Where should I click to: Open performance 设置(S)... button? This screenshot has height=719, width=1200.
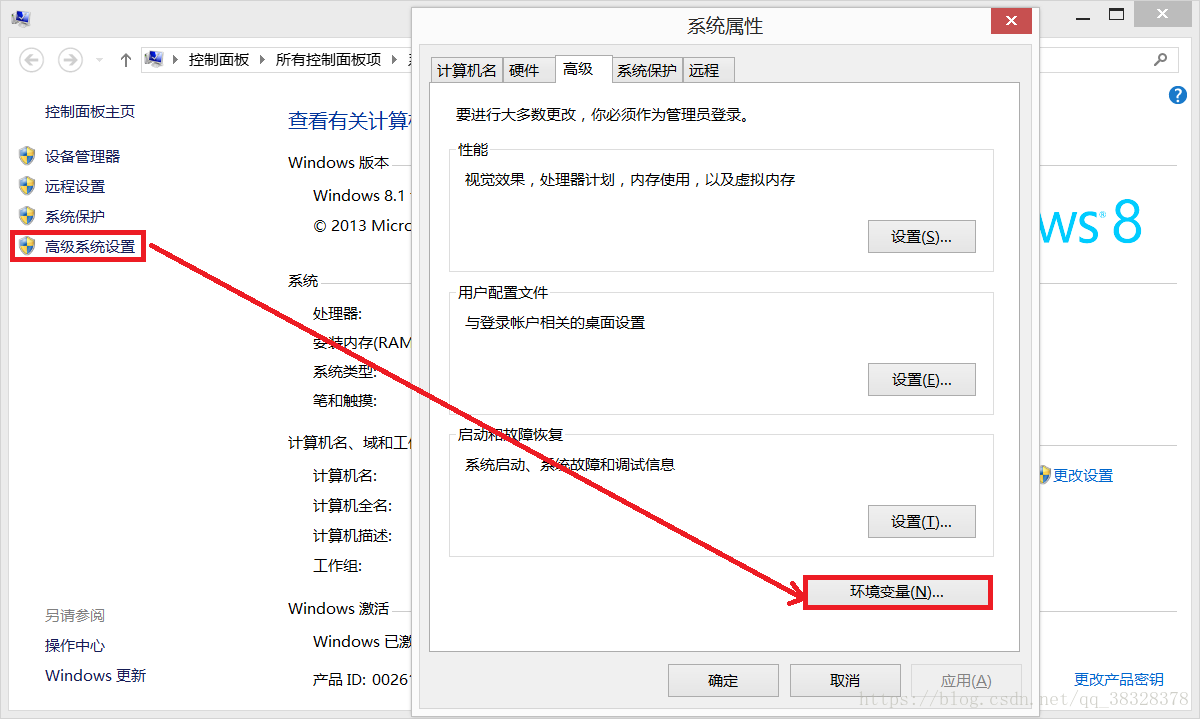[x=921, y=237]
